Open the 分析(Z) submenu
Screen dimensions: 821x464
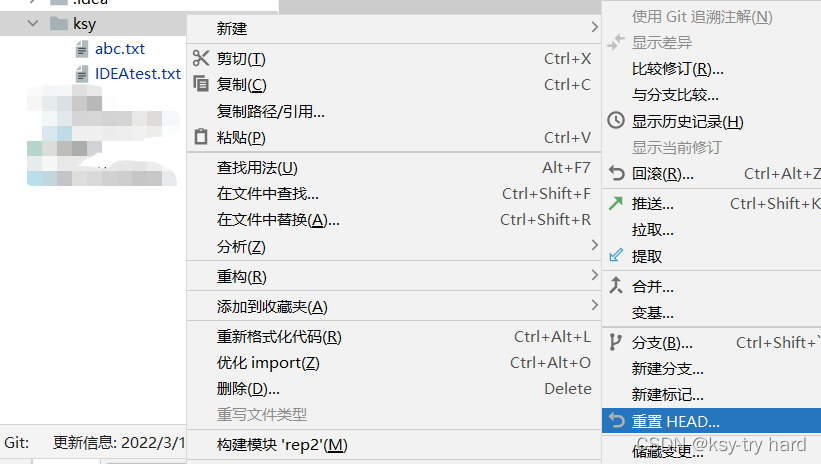[x=394, y=246]
